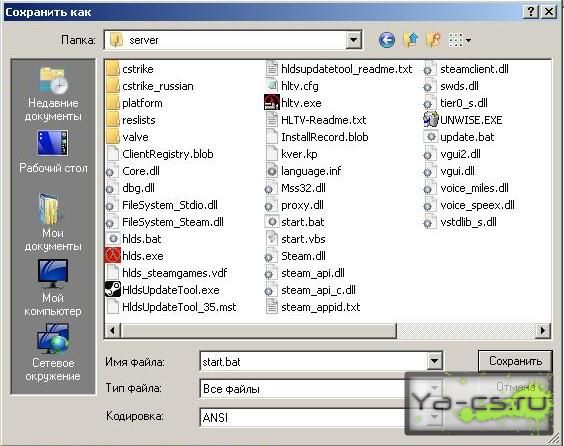The image size is (564, 446).
Task: Open the Кодировка combo box
Action: (x=321, y=417)
